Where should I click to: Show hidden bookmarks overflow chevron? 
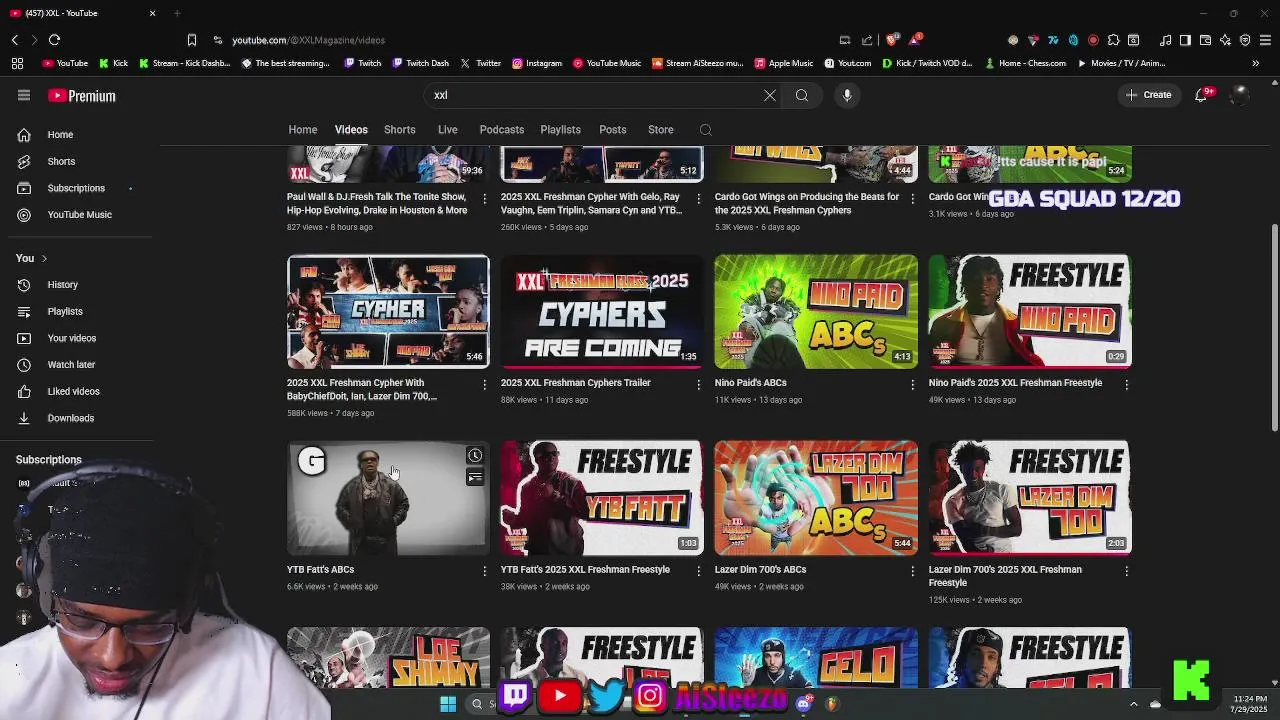click(x=1256, y=63)
